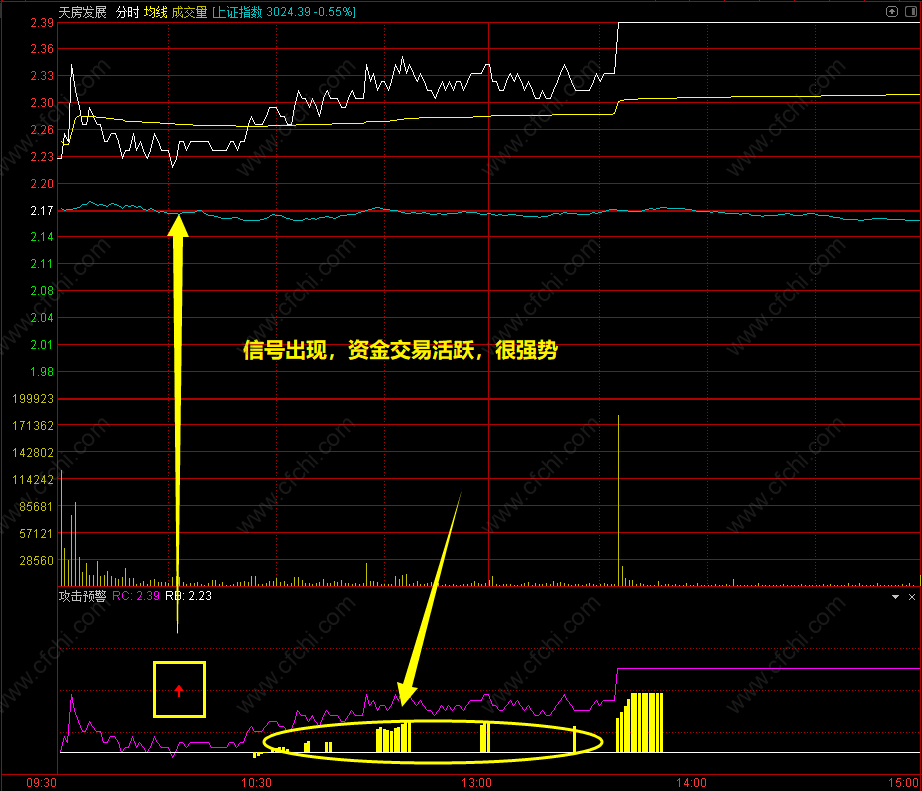This screenshot has width=922, height=791.
Task: Click the 攻击预警 indicator name
Action: tap(83, 596)
